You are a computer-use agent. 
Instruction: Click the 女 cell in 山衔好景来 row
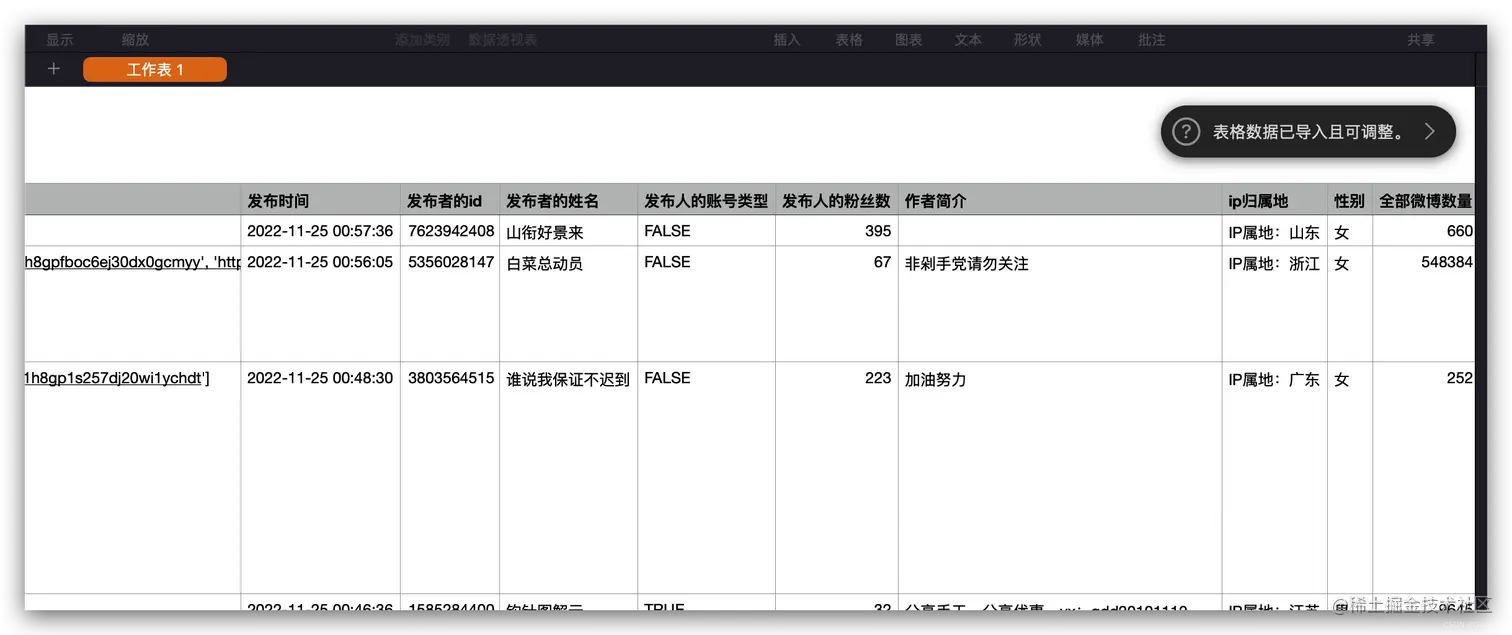click(1350, 231)
